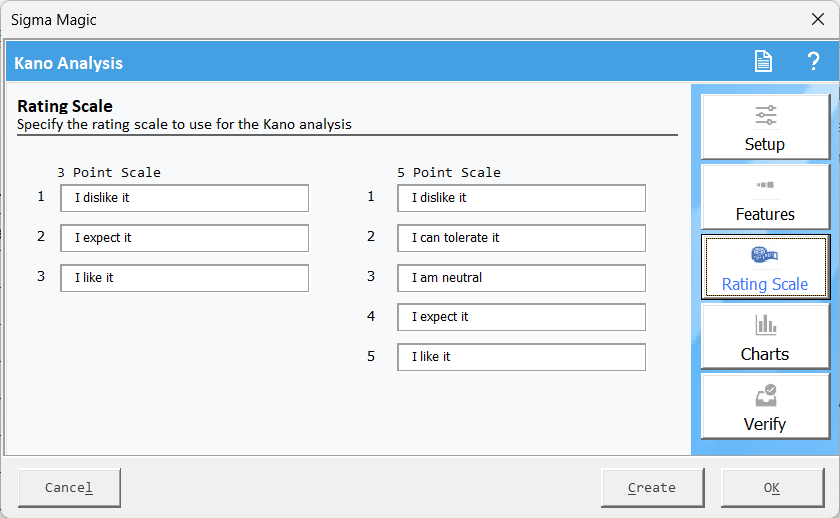
Task: Confirm with the OK button
Action: pos(772,488)
